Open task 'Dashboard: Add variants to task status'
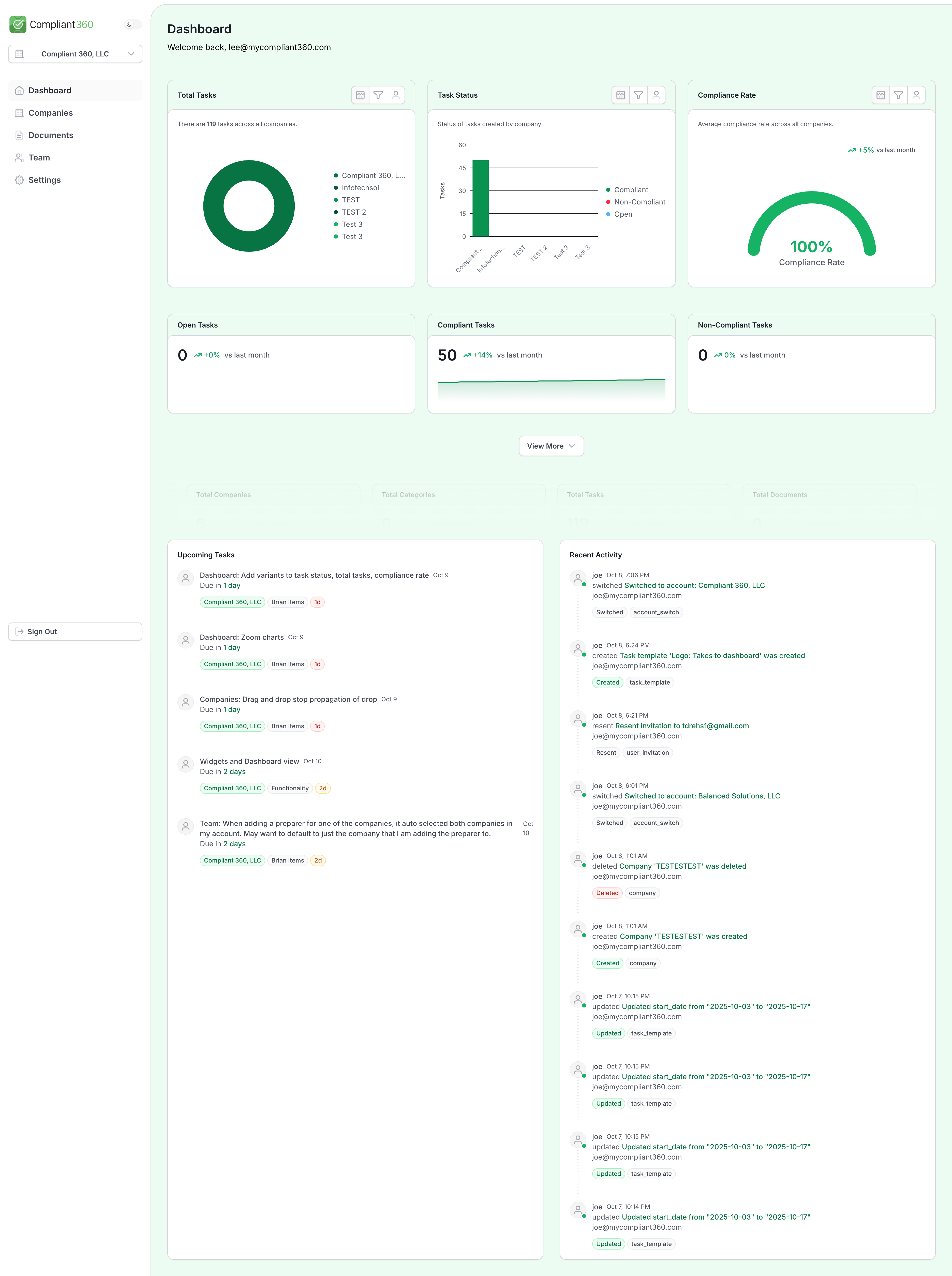This screenshot has width=952, height=1276. tap(314, 575)
